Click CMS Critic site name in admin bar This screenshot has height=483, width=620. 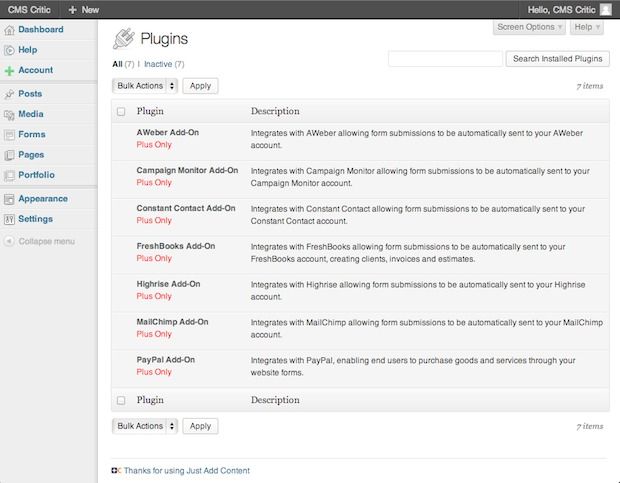point(29,10)
